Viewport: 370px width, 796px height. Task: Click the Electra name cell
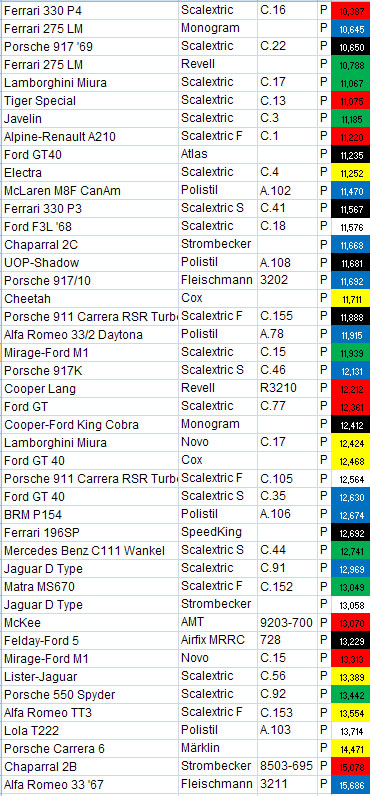90,173
